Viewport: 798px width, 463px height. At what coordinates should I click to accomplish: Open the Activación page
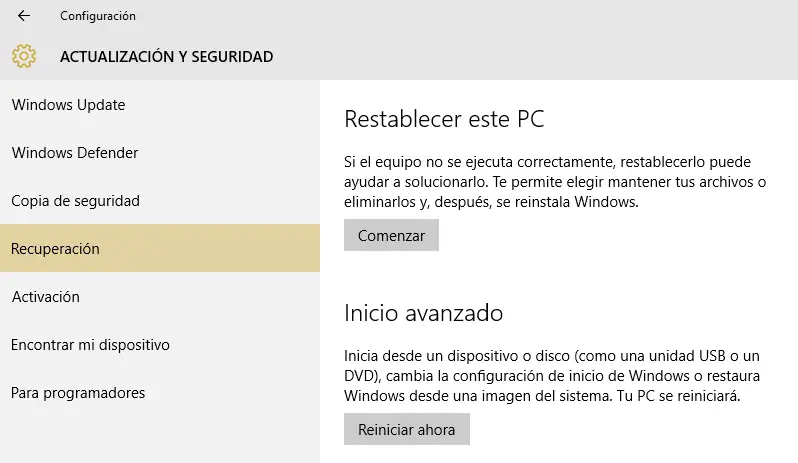[45, 297]
